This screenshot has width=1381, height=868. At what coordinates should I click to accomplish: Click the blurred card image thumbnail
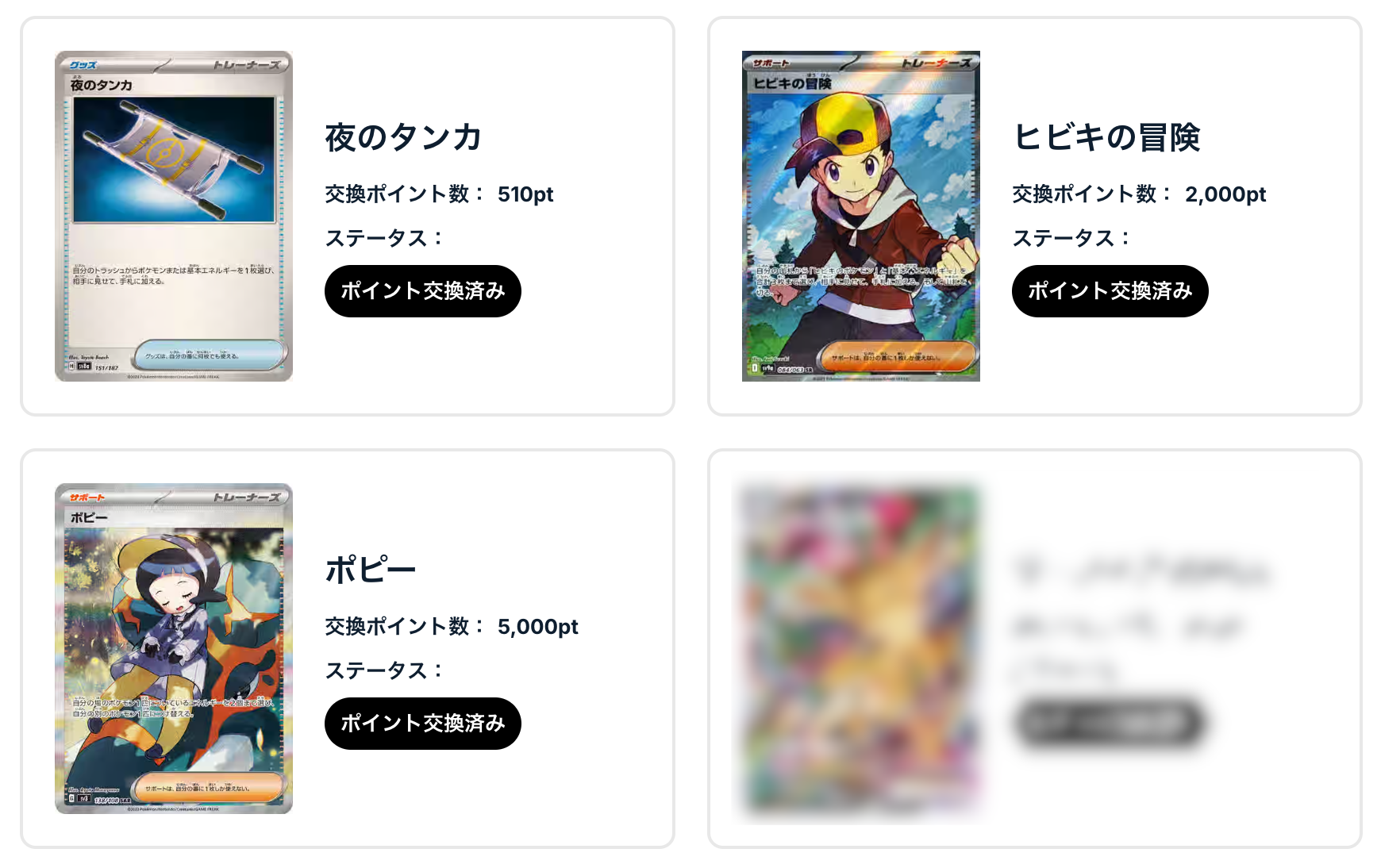pyautogui.click(x=861, y=648)
